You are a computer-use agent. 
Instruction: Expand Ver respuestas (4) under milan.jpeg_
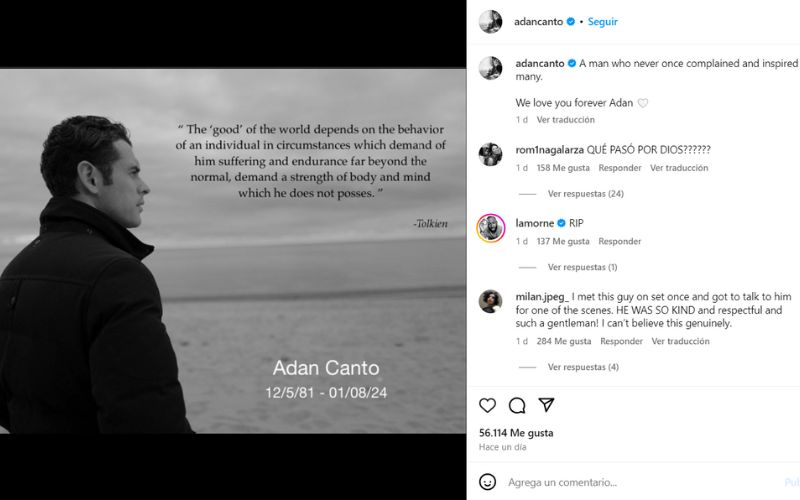pyautogui.click(x=583, y=367)
